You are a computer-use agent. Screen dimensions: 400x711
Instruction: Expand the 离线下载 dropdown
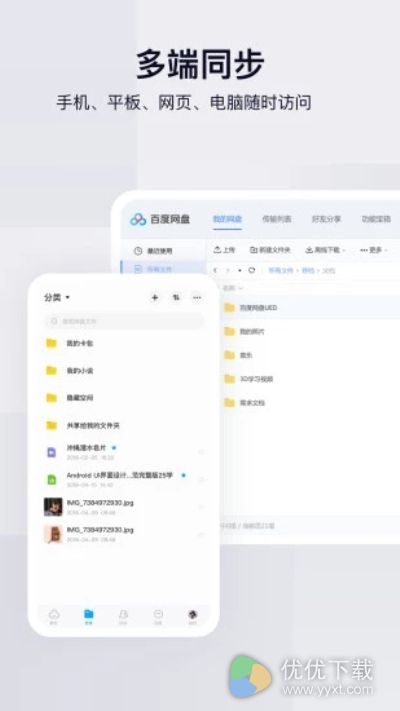(326, 250)
